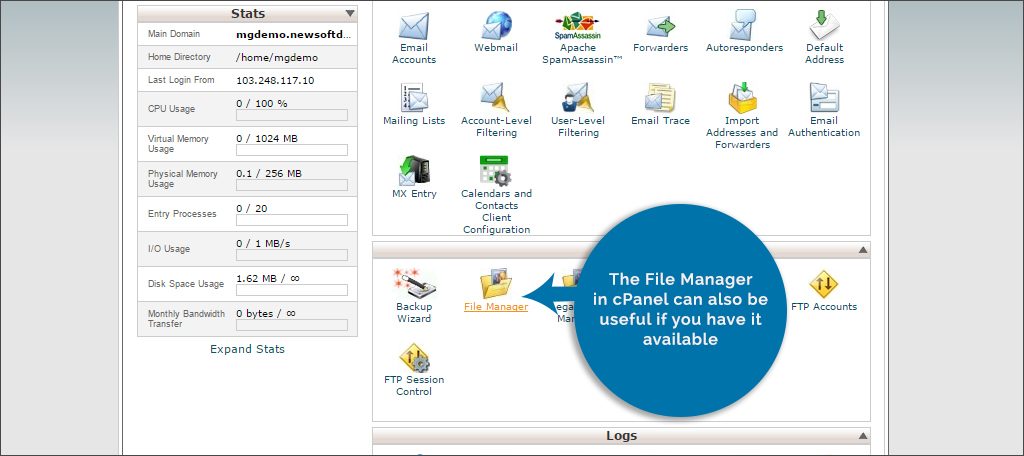Open Import Addresses and Forwarders icon

(743, 98)
